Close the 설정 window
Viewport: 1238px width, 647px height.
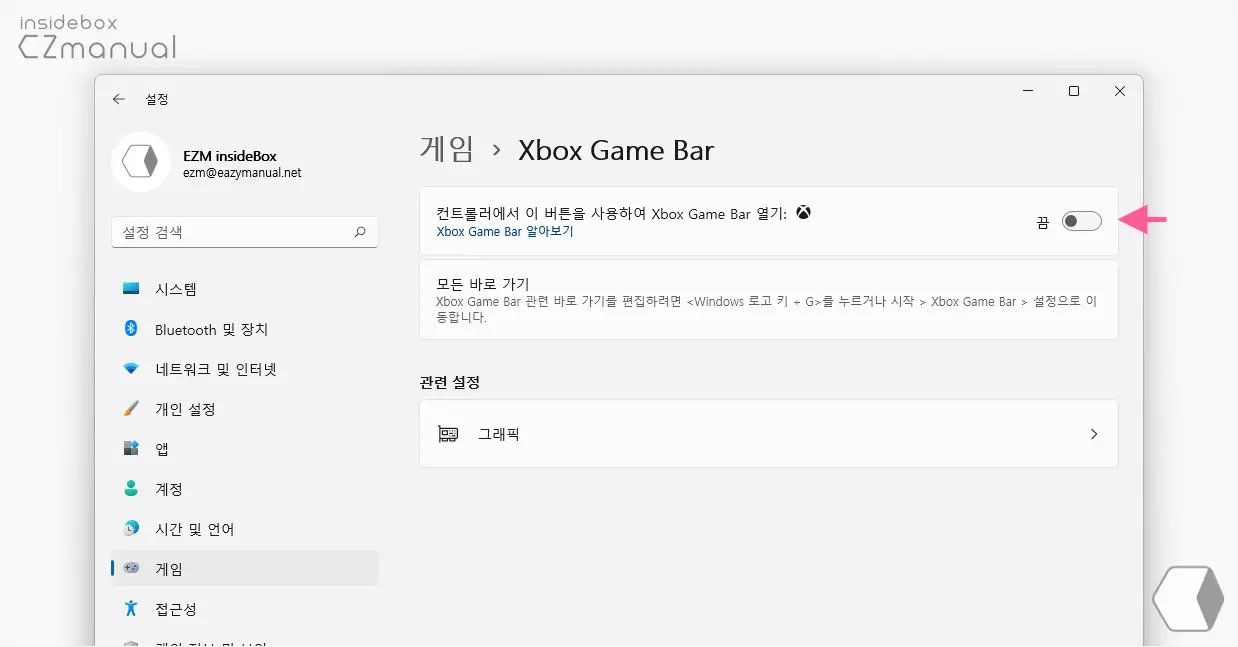click(1120, 91)
